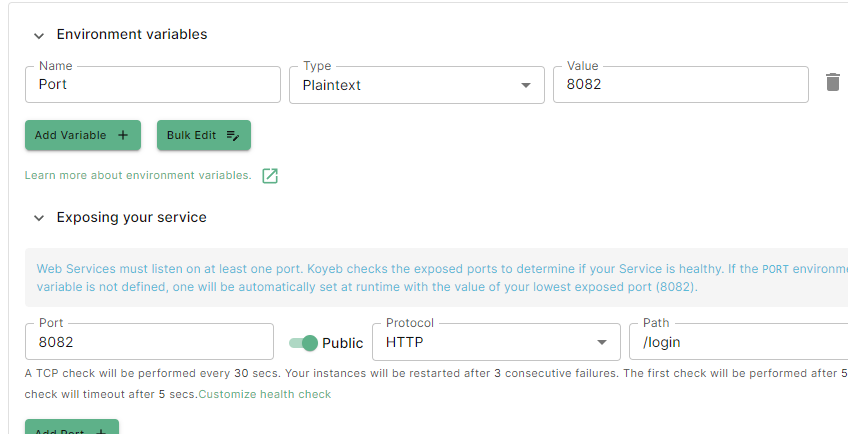Toggle the Public switch off
Image resolution: width=848 pixels, height=434 pixels.
(x=303, y=343)
